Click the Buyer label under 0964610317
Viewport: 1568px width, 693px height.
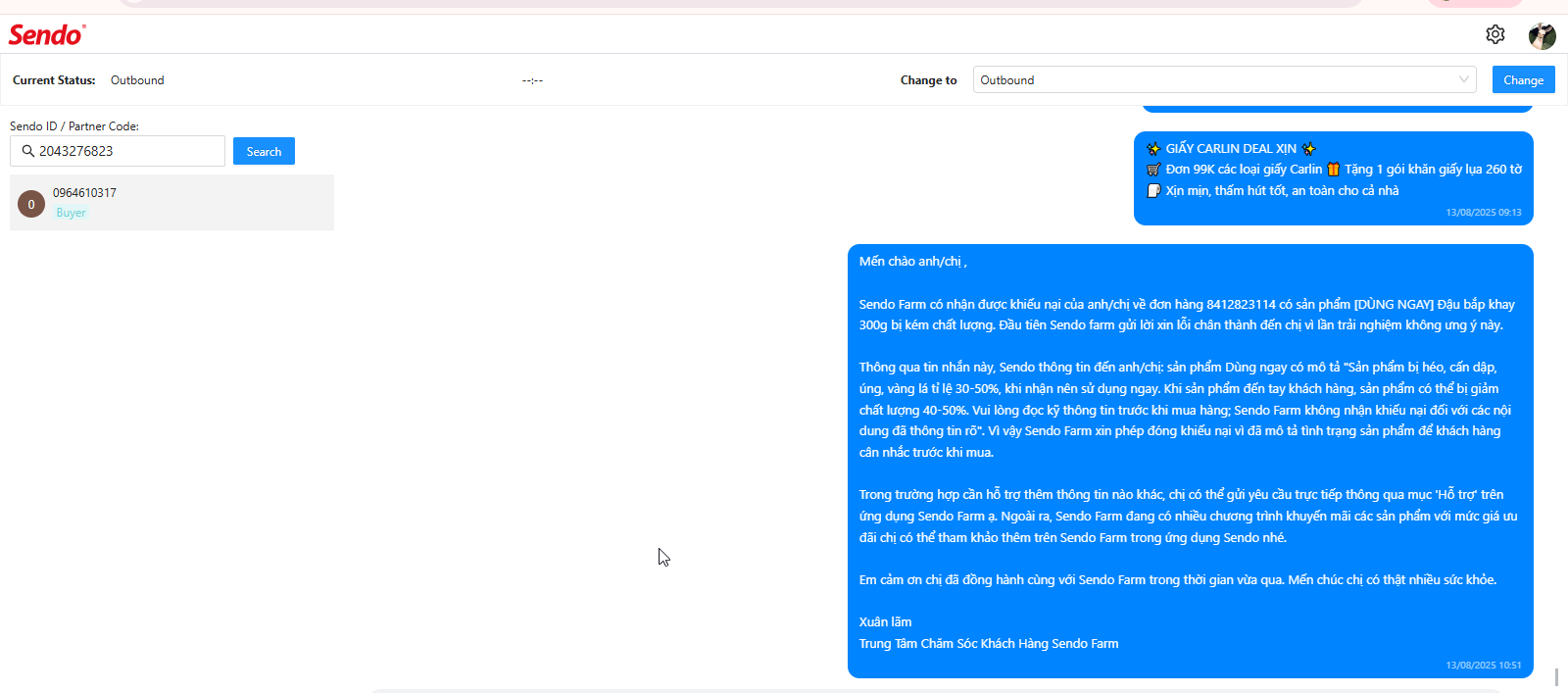click(x=71, y=213)
